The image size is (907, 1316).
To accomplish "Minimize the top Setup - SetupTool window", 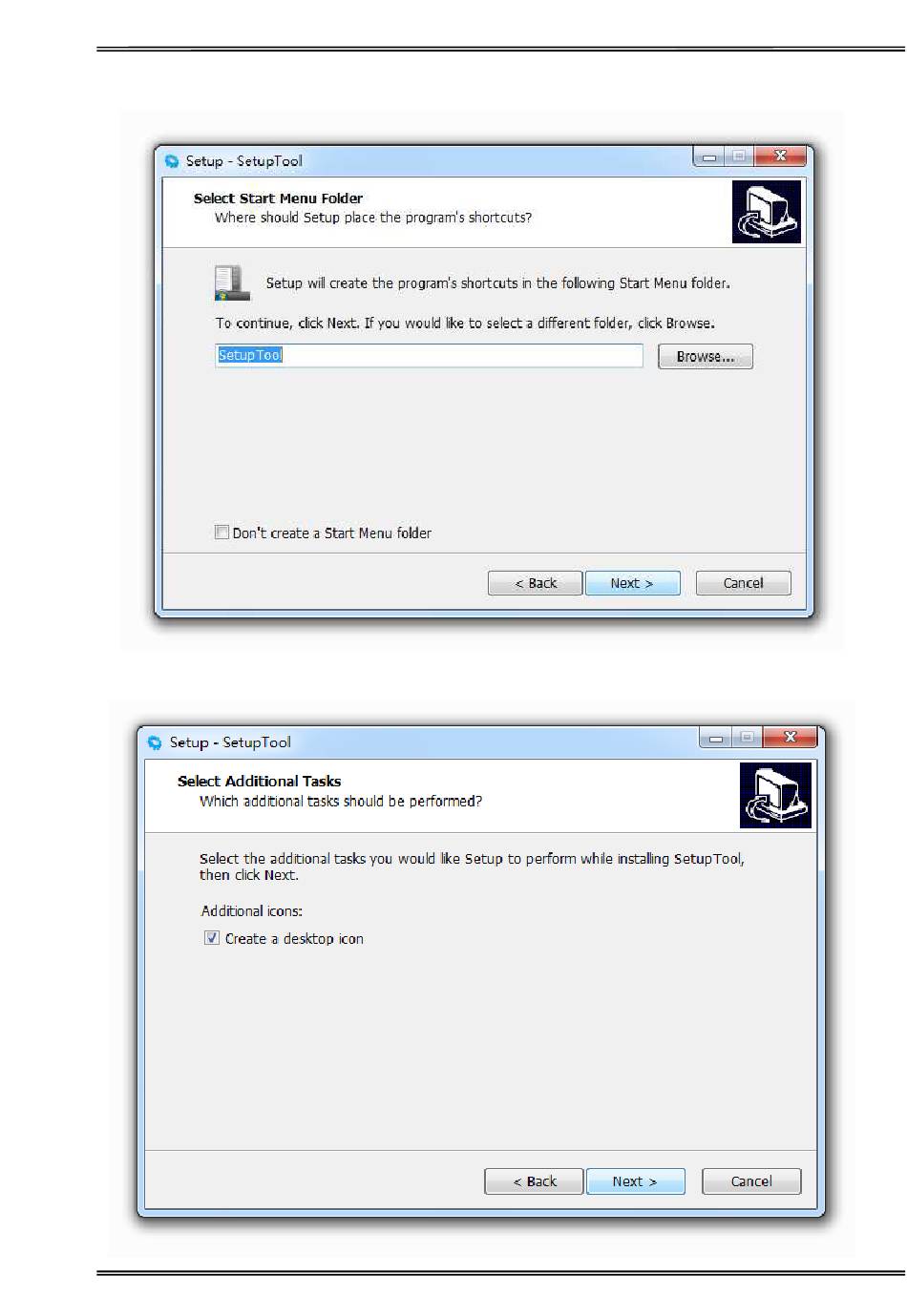I will point(709,157).
